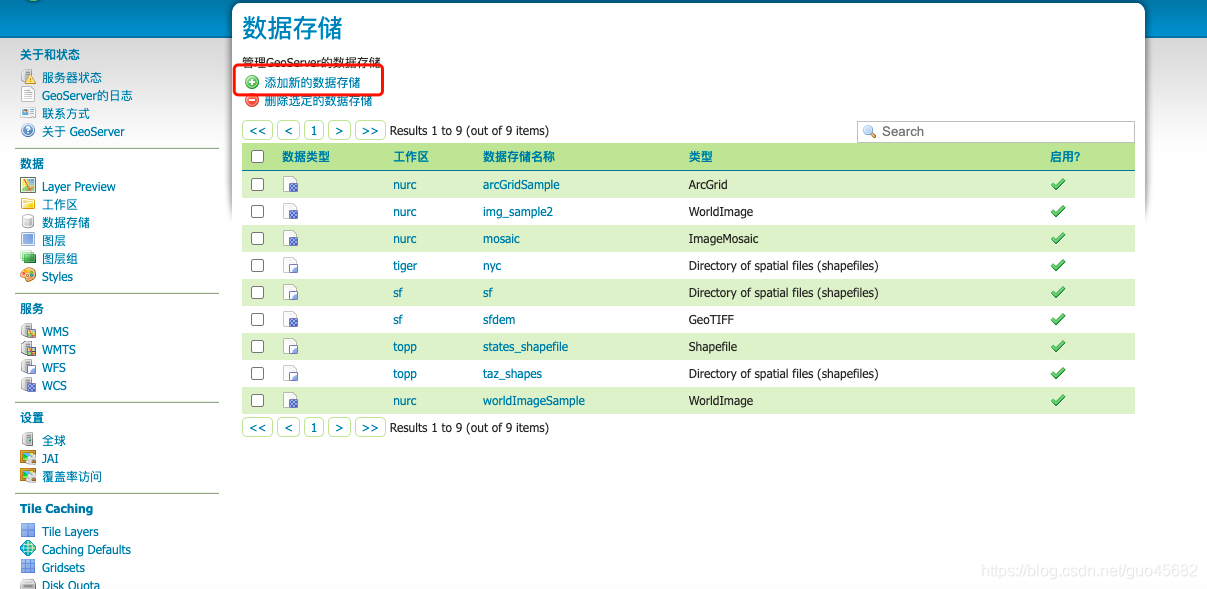Check the taz_shapes row checkbox
The height and width of the screenshot is (589, 1207).
point(258,373)
